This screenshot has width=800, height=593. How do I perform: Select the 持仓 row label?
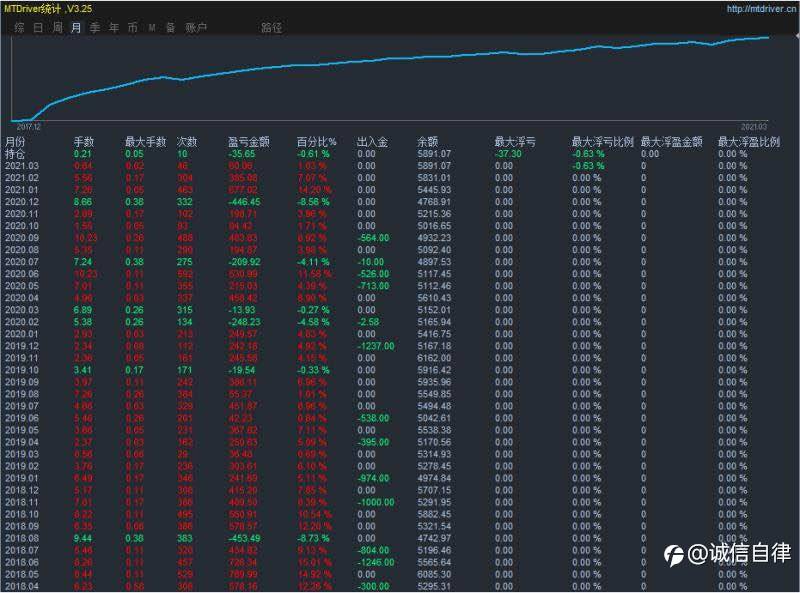(15, 154)
